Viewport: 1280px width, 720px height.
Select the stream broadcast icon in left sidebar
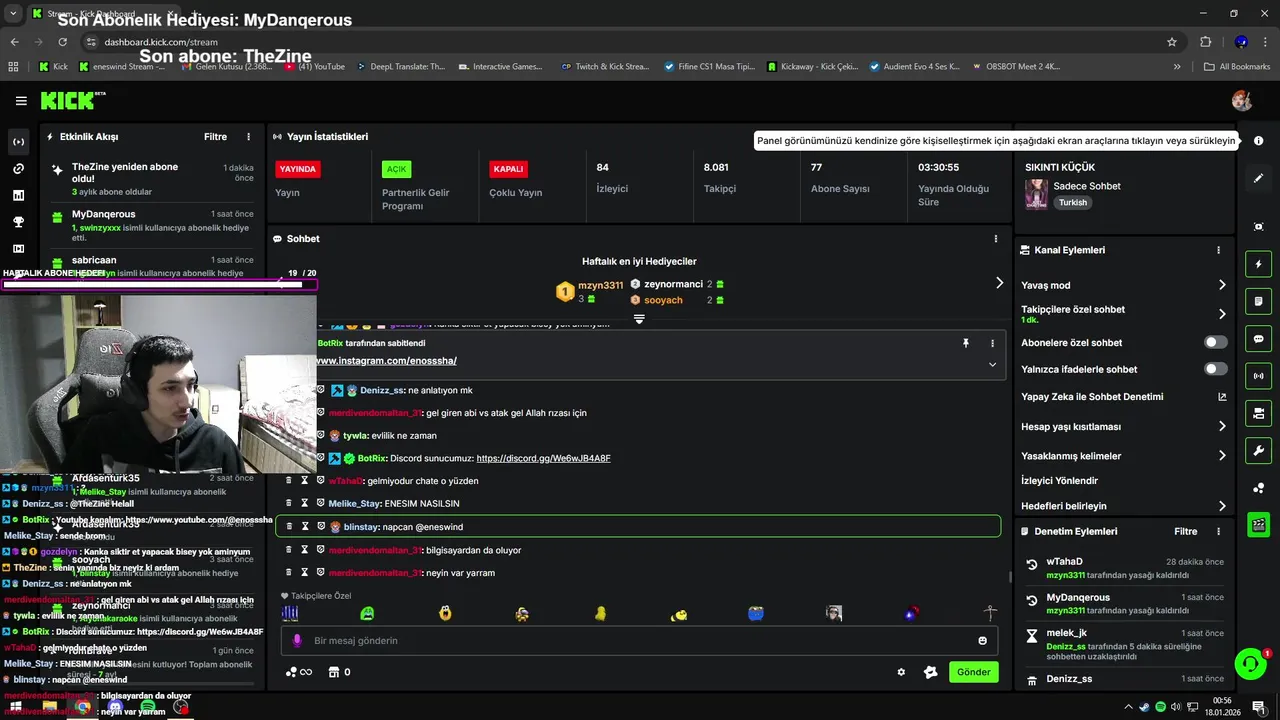[x=18, y=142]
